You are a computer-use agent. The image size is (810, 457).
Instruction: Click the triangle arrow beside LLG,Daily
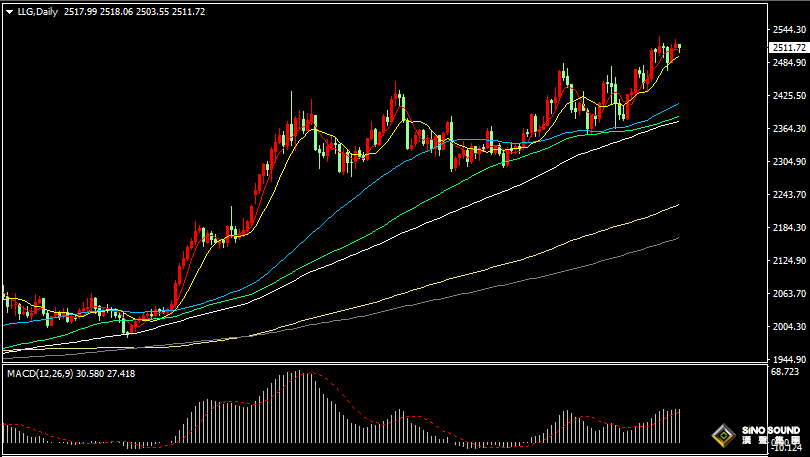pyautogui.click(x=9, y=11)
